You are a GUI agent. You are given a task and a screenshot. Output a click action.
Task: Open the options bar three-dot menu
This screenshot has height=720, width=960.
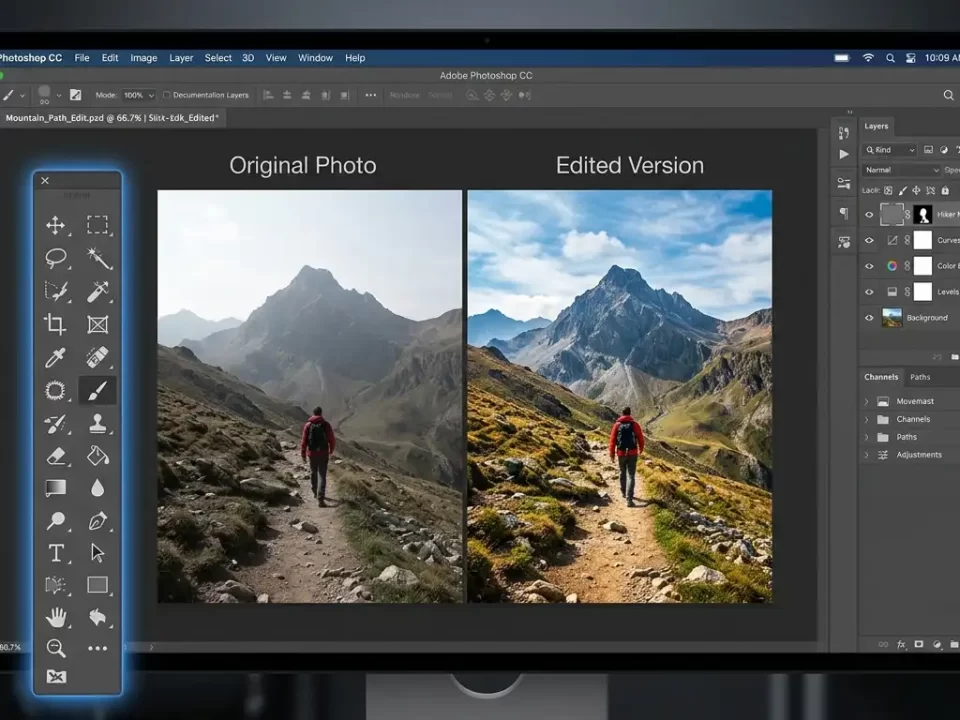370,95
